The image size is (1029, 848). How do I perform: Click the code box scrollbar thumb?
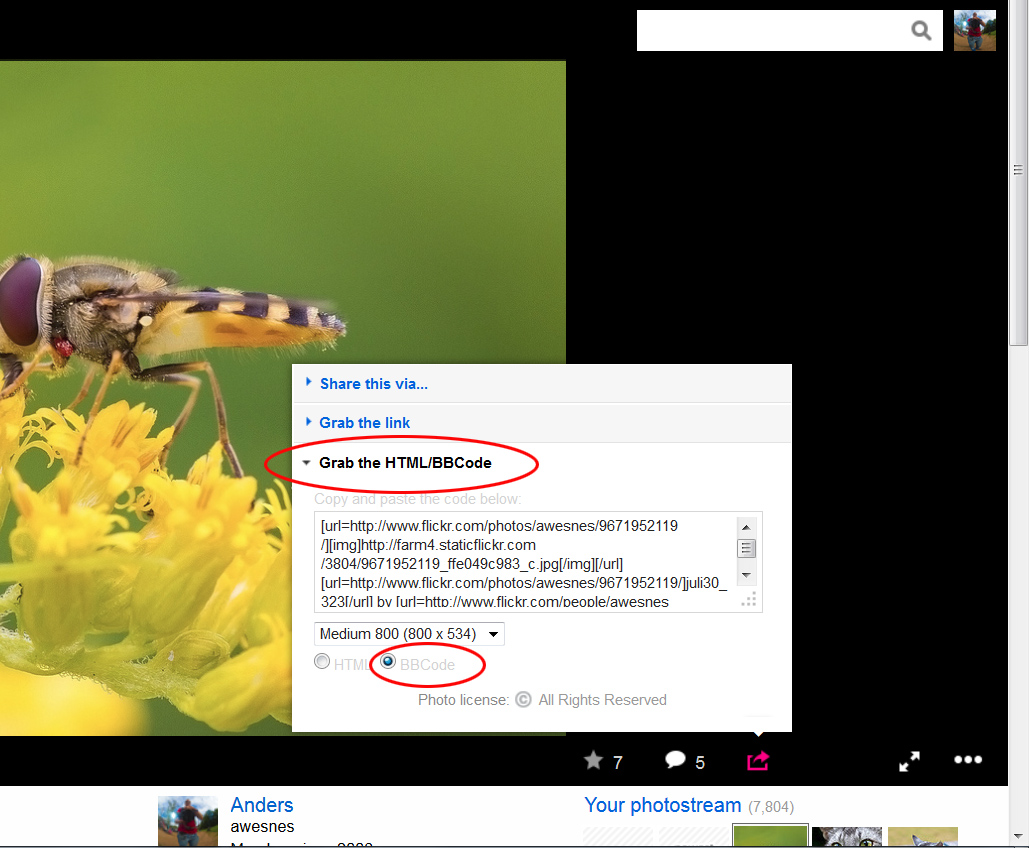pyautogui.click(x=746, y=548)
